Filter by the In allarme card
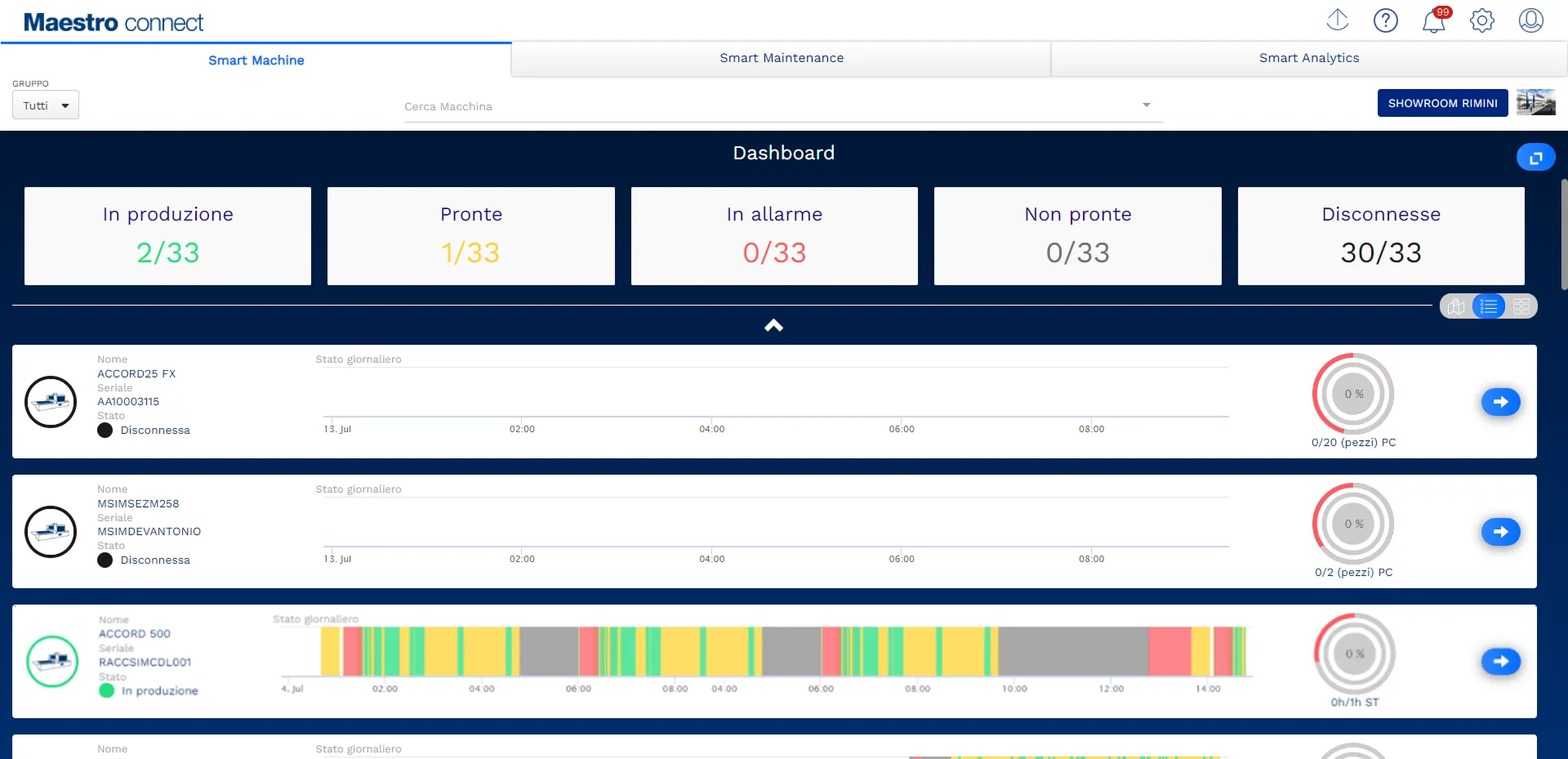The height and width of the screenshot is (759, 1568). [x=774, y=236]
